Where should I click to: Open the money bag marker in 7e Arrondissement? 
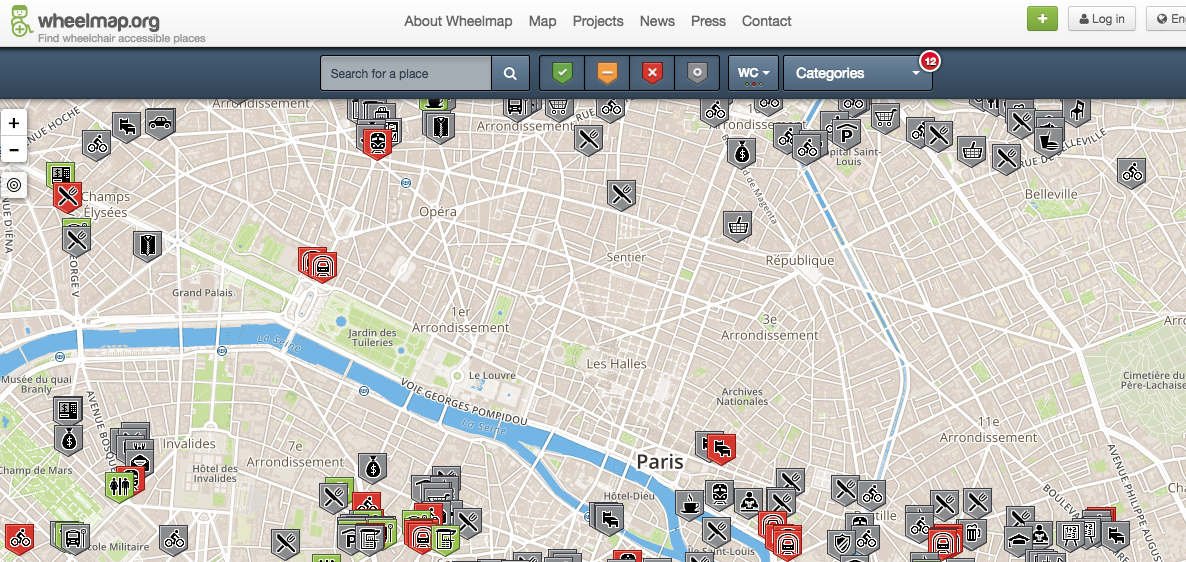tap(372, 468)
